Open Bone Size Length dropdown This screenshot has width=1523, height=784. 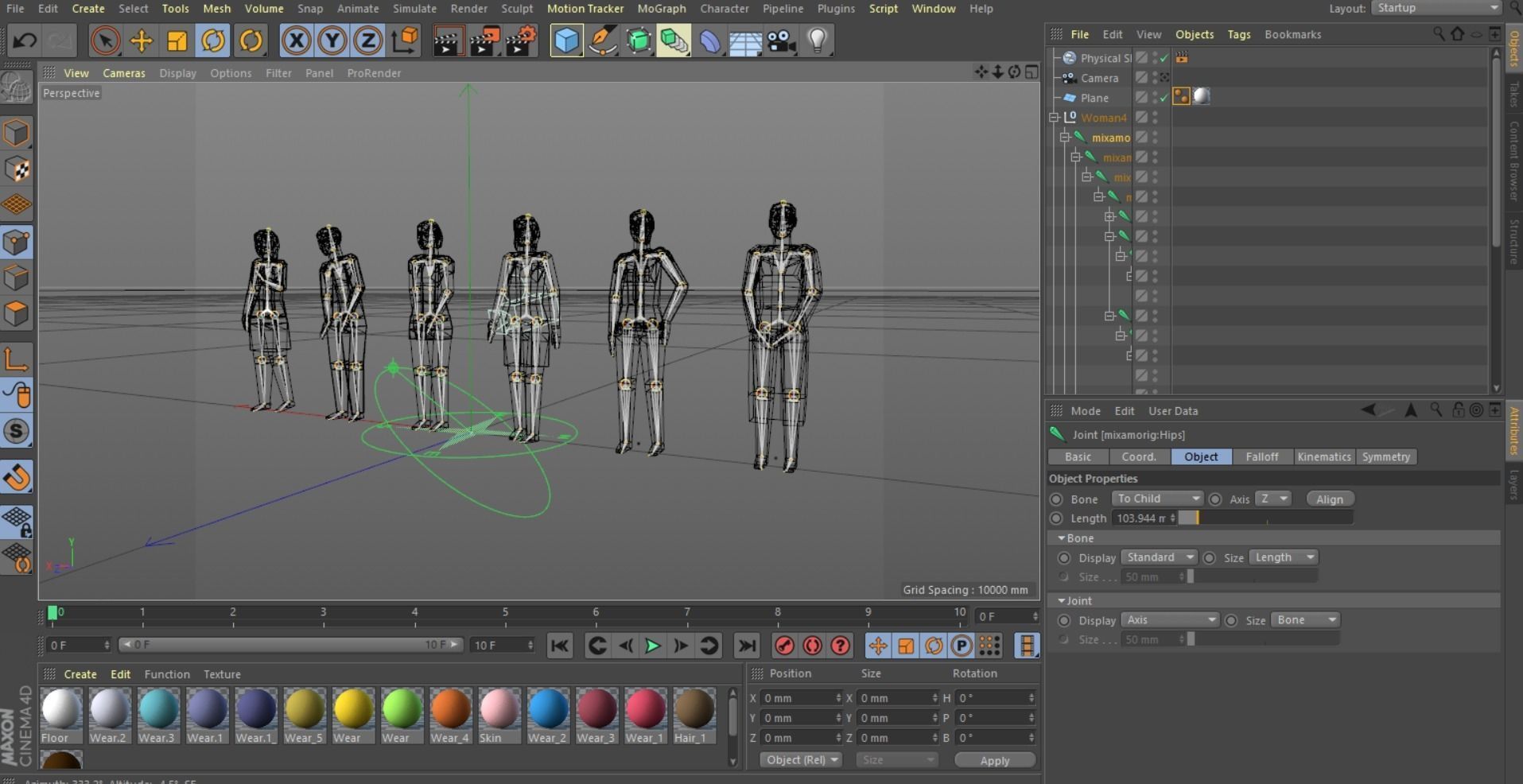pos(1283,557)
